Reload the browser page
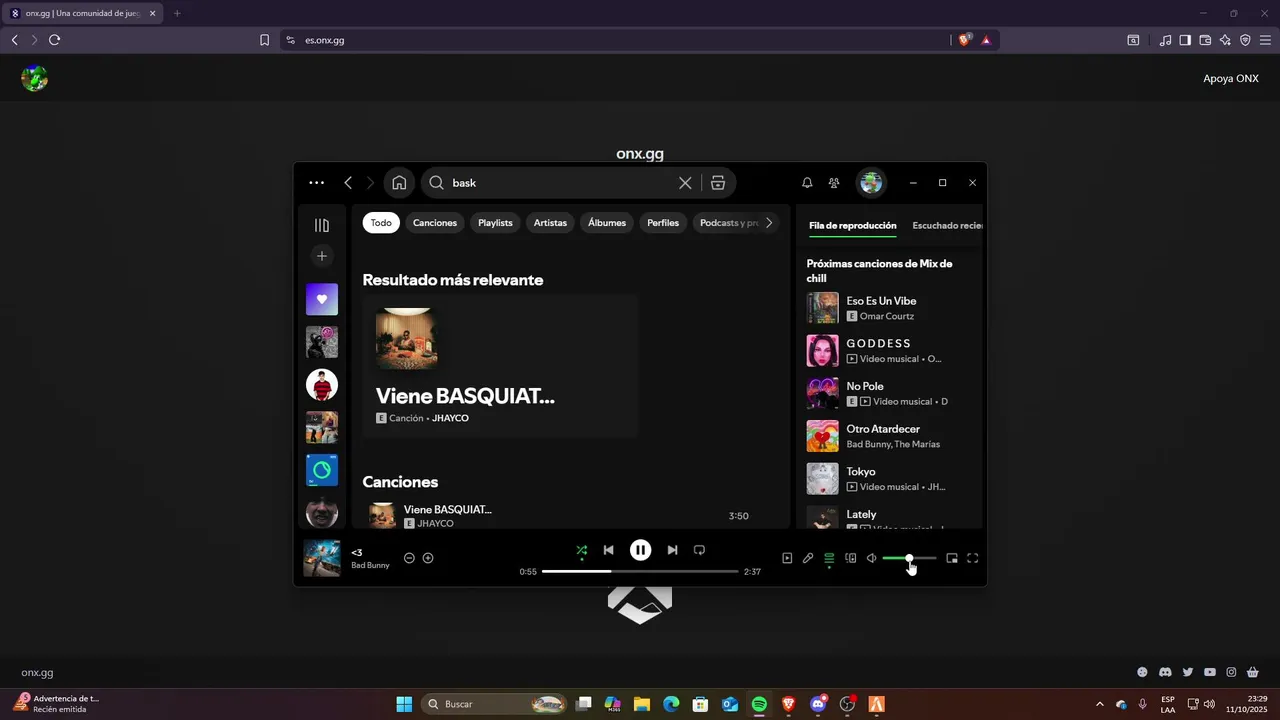1280x720 pixels. tap(54, 40)
